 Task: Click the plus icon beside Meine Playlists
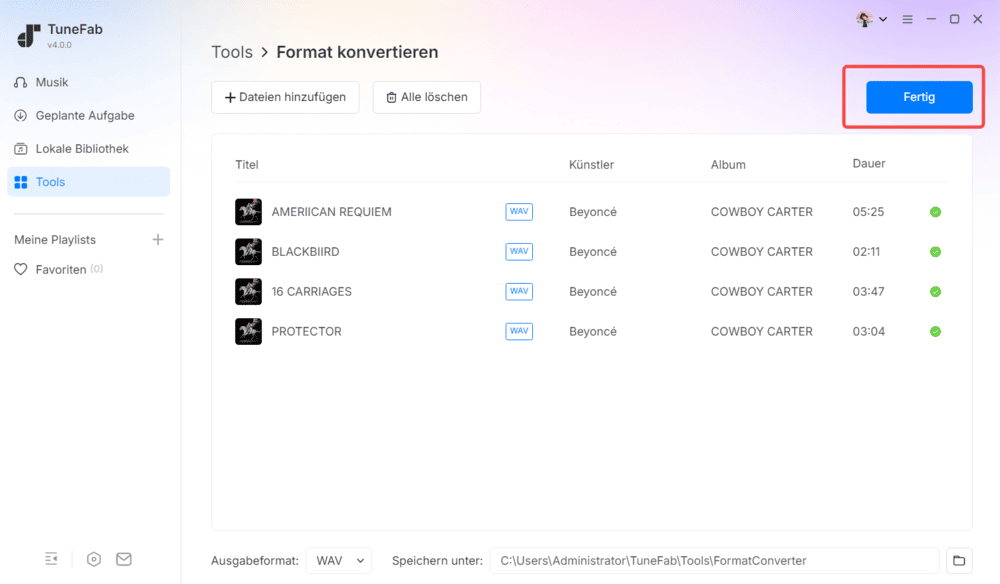click(x=157, y=240)
